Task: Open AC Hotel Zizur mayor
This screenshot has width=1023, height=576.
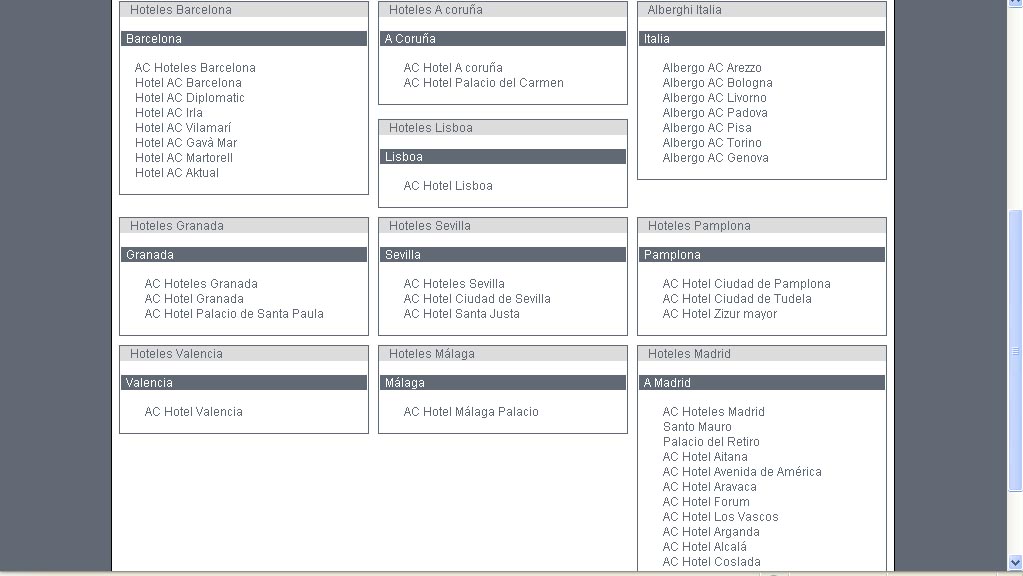Action: 720,314
